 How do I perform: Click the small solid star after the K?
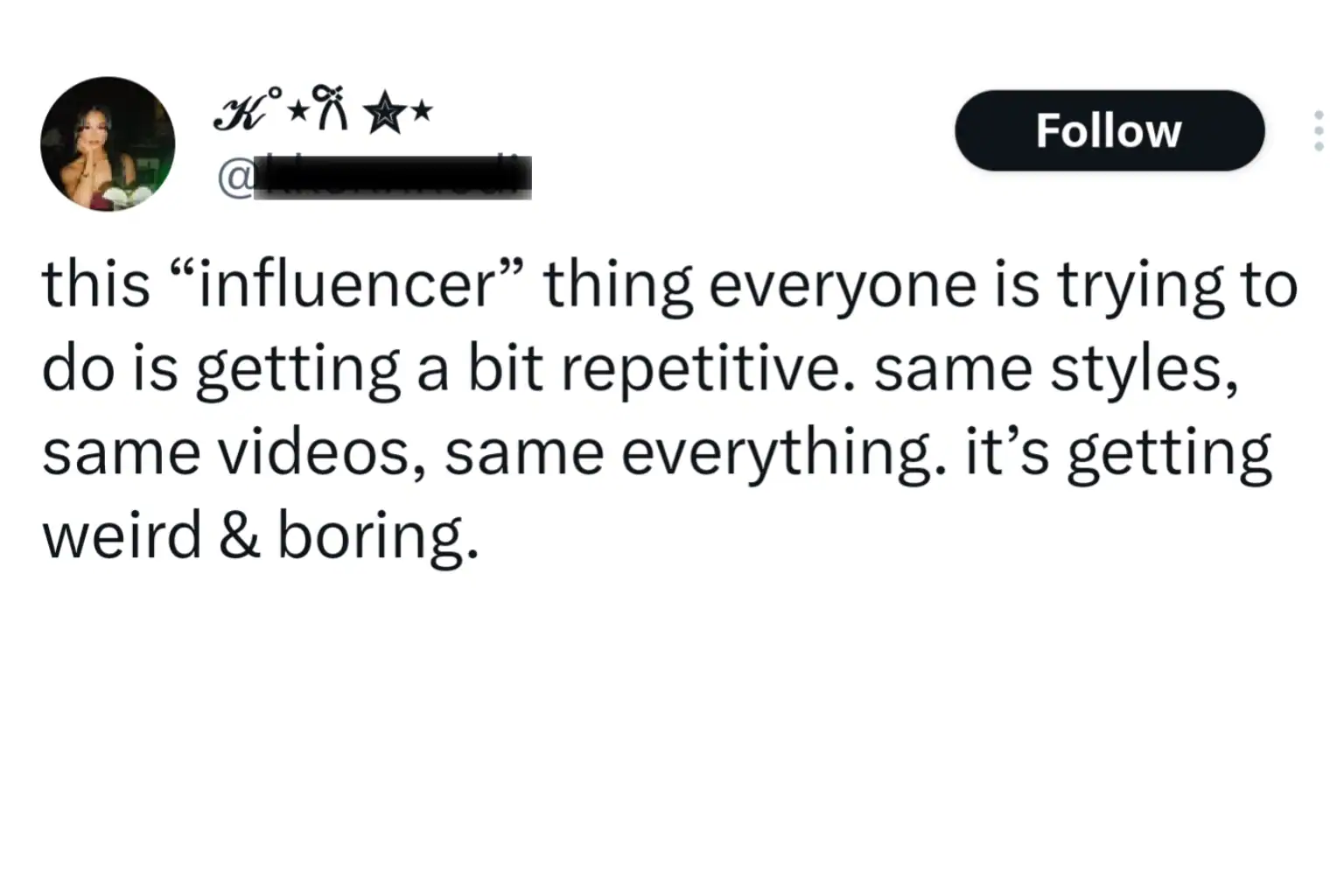(297, 110)
